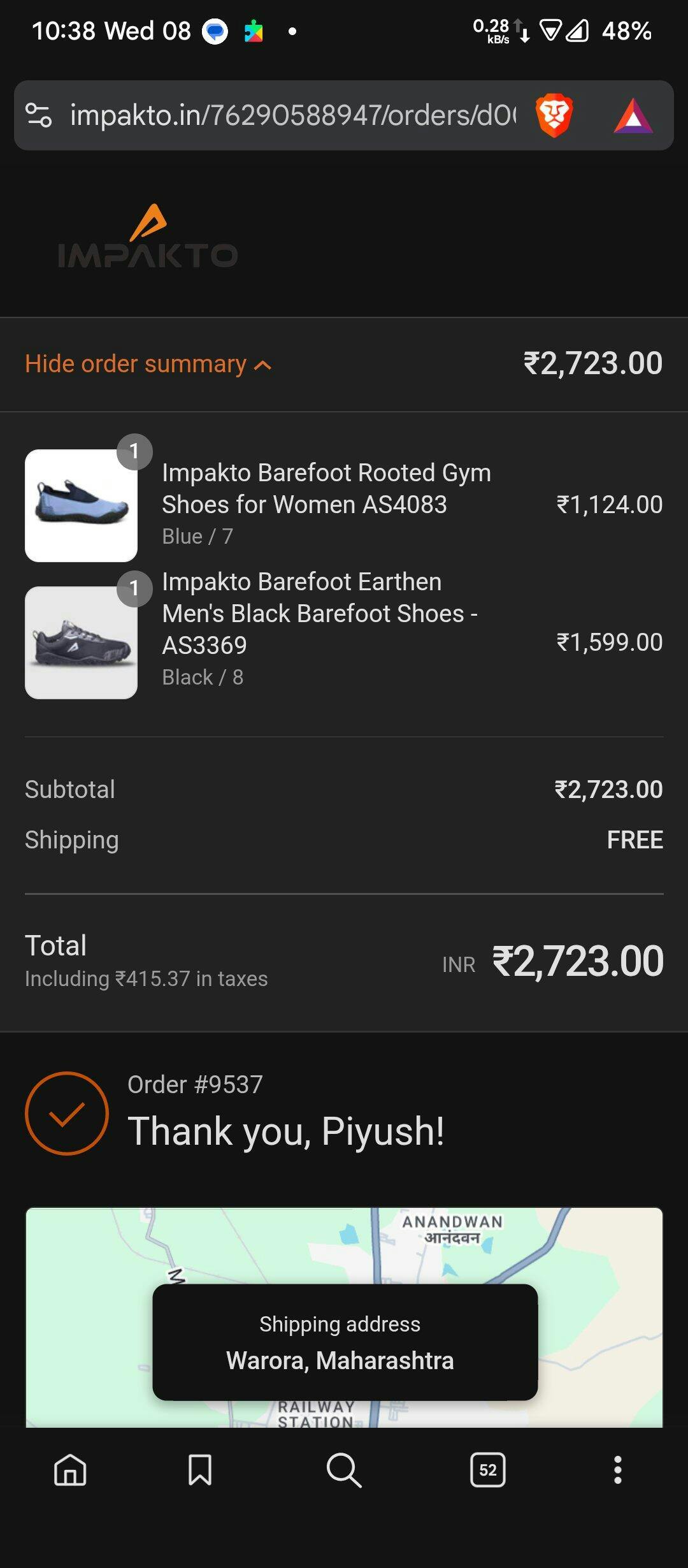688x1568 pixels.
Task: Open site settings icon in address bar
Action: coord(38,115)
